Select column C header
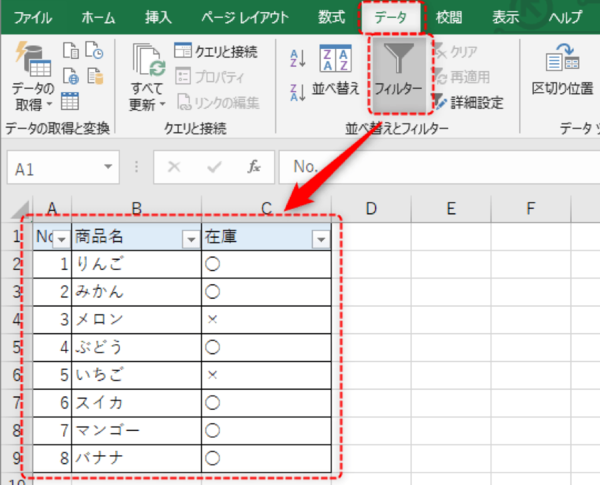This screenshot has height=485, width=600. 266,209
